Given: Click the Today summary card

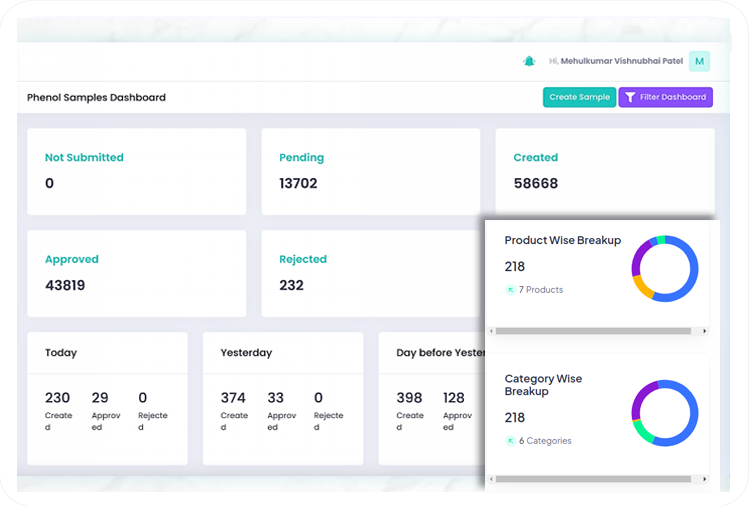Looking at the screenshot, I should tap(107, 398).
